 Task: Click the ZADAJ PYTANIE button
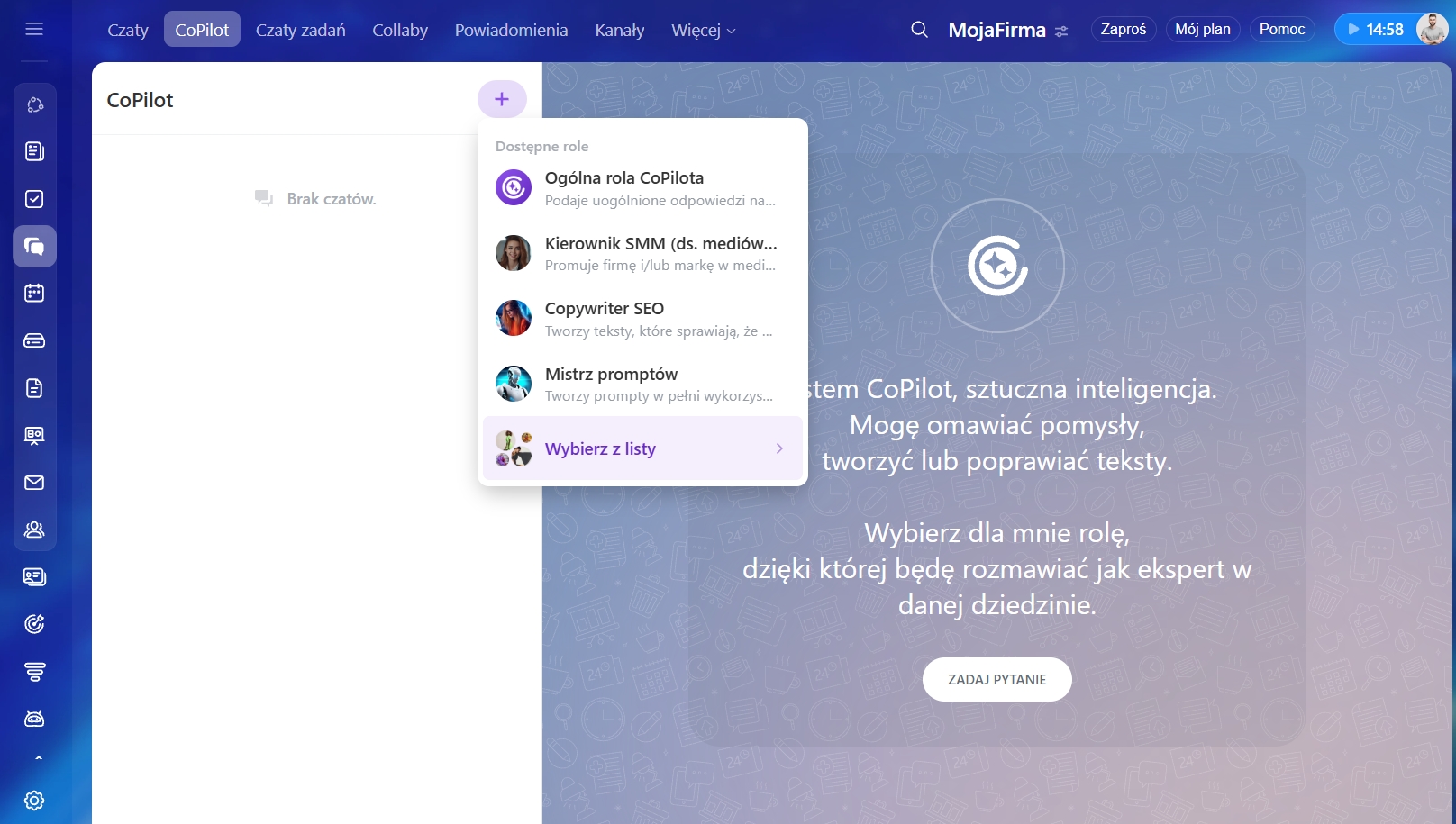click(997, 680)
